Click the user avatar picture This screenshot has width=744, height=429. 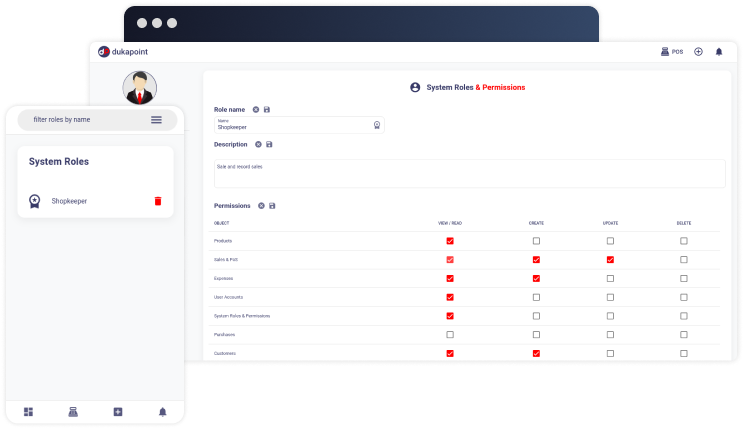click(x=140, y=88)
